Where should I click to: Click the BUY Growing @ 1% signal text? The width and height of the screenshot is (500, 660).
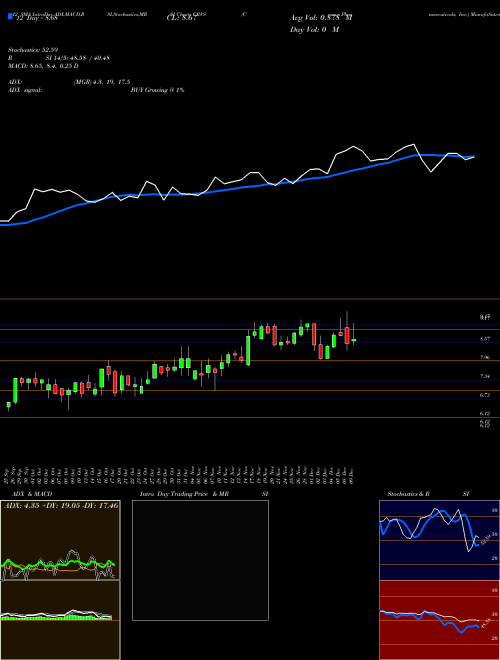157,90
